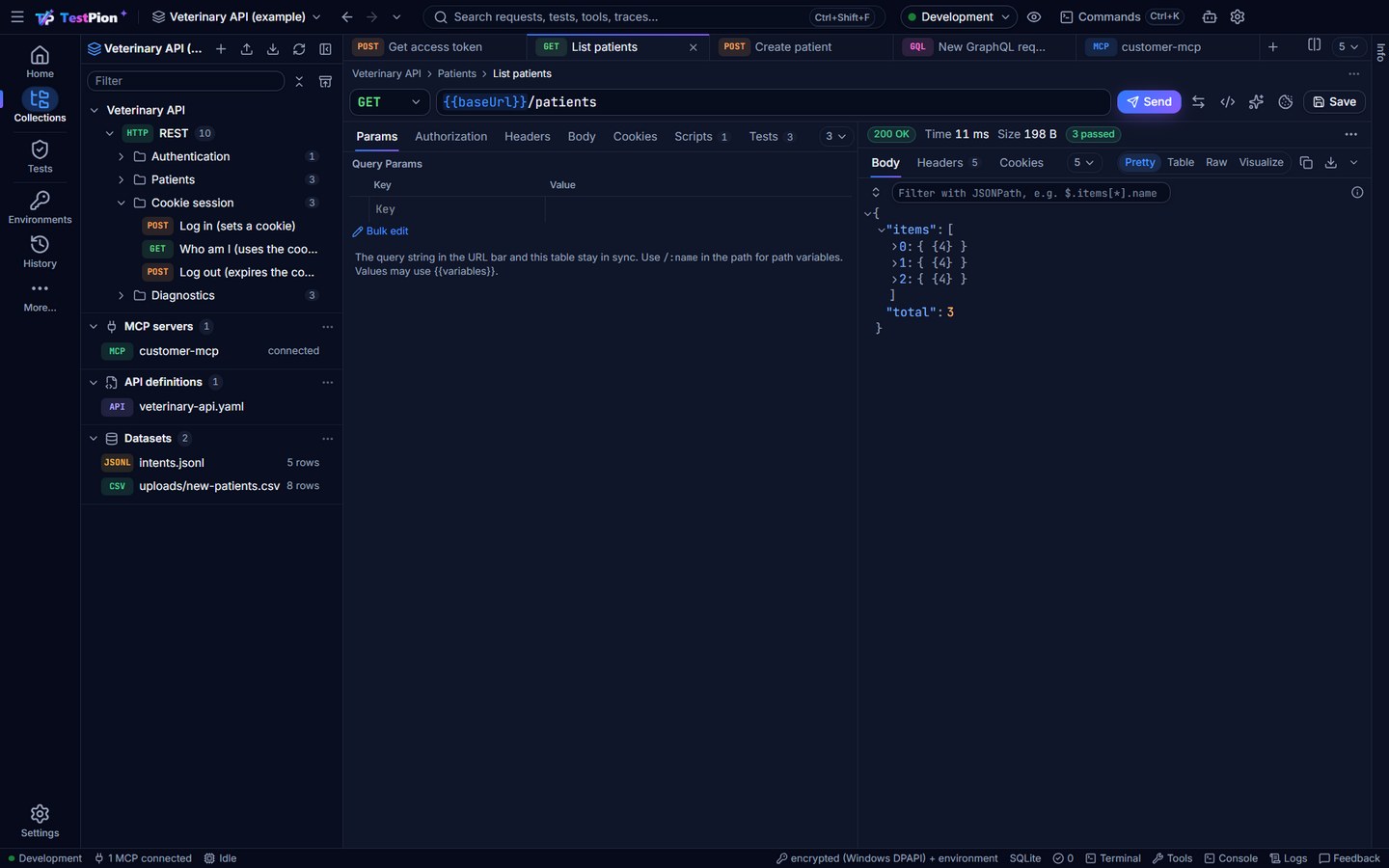
Task: Save the request
Action: [x=1335, y=102]
